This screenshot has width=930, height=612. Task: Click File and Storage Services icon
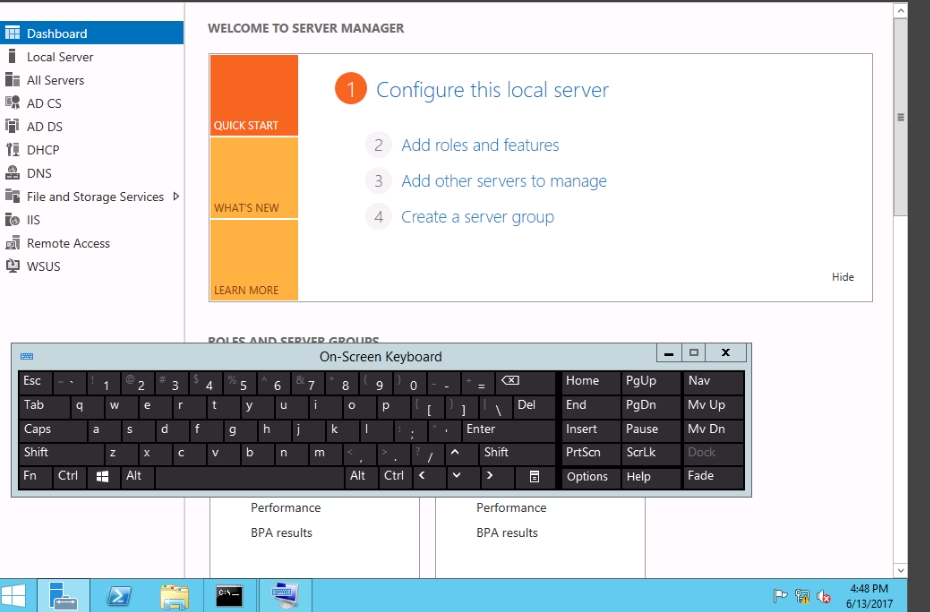point(12,196)
